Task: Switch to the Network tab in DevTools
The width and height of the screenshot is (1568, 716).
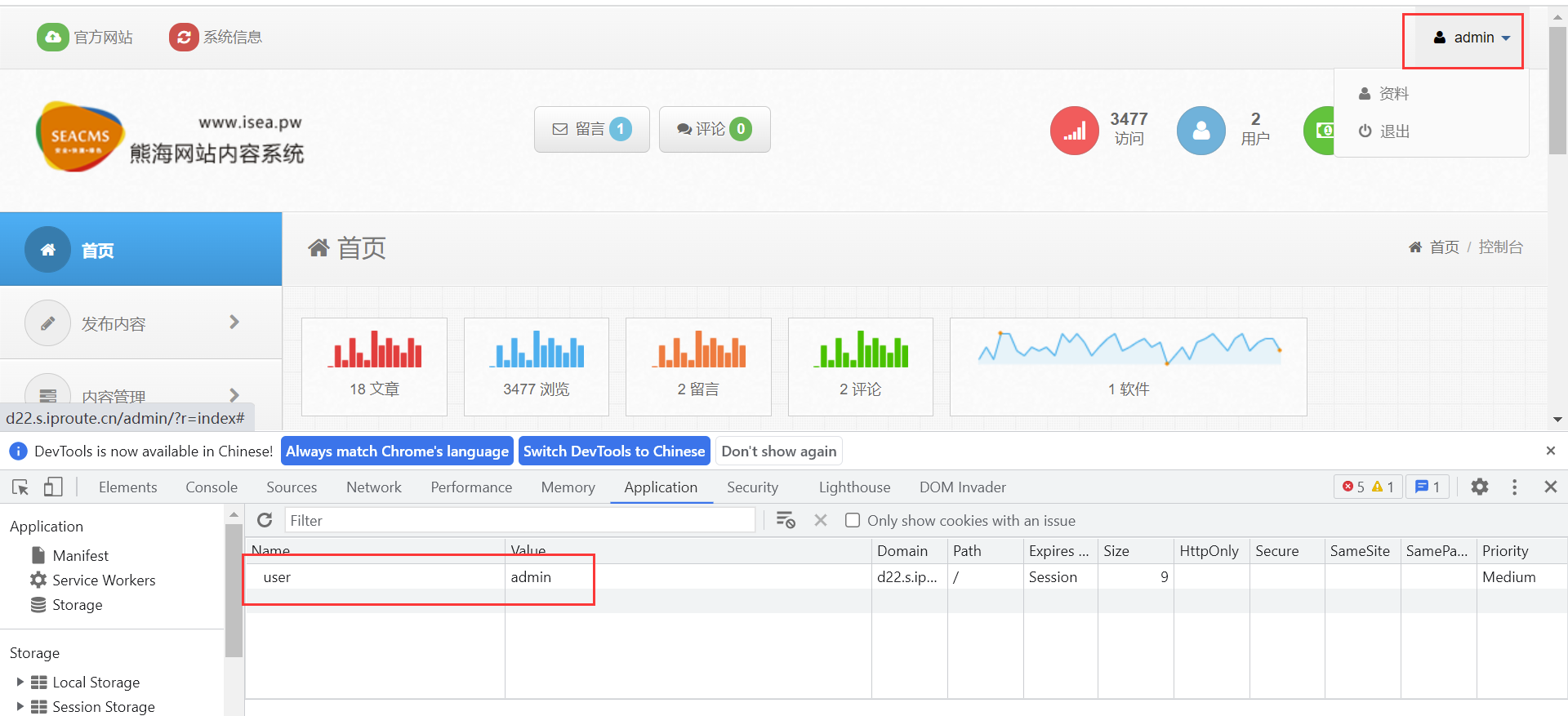Action: tap(373, 487)
